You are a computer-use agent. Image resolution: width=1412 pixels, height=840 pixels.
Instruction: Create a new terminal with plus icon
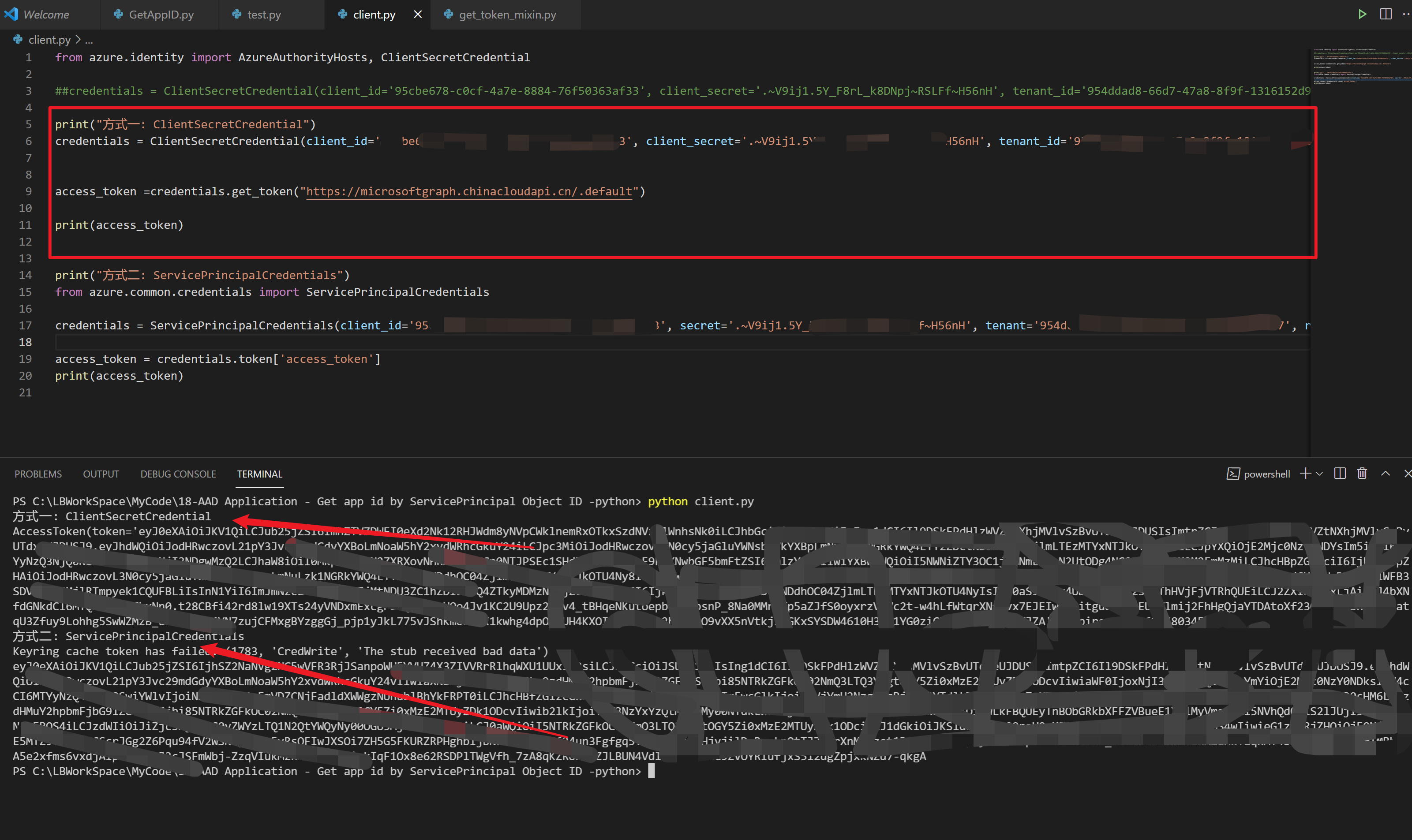pos(1305,474)
